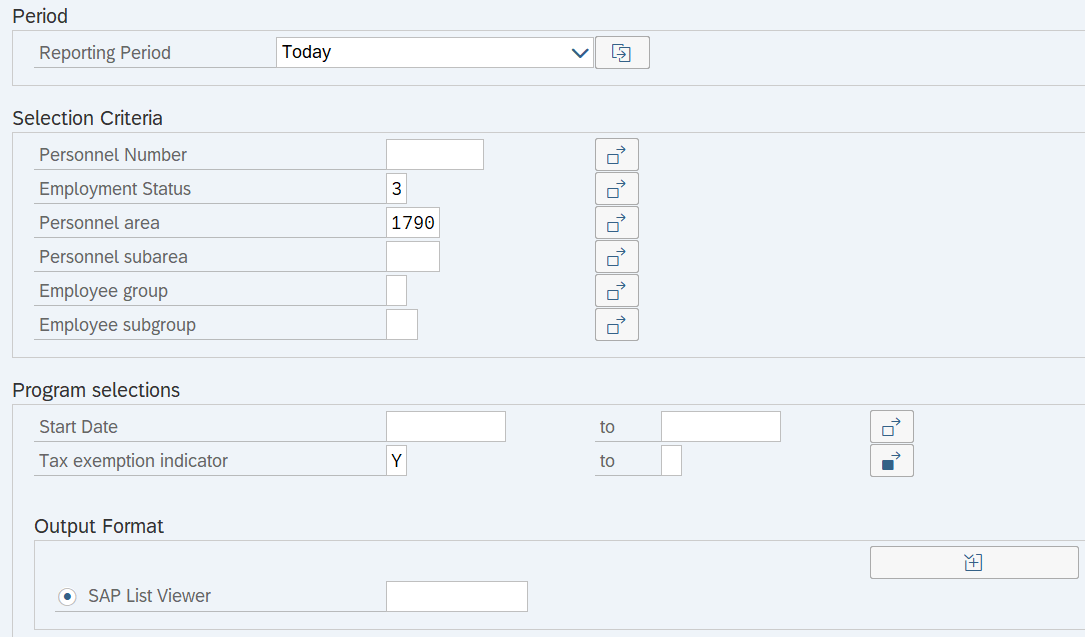Click the Employment Status input field
Viewport: 1085px width, 637px height.
(x=396, y=188)
